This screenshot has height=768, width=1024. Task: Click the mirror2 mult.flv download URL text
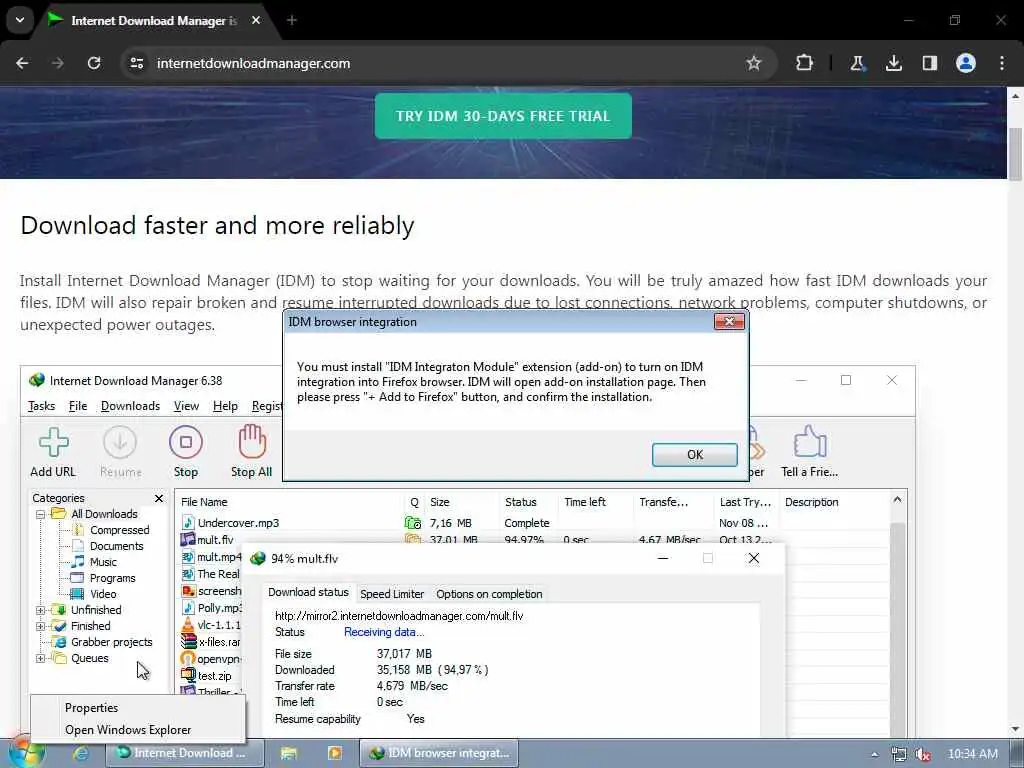399,616
